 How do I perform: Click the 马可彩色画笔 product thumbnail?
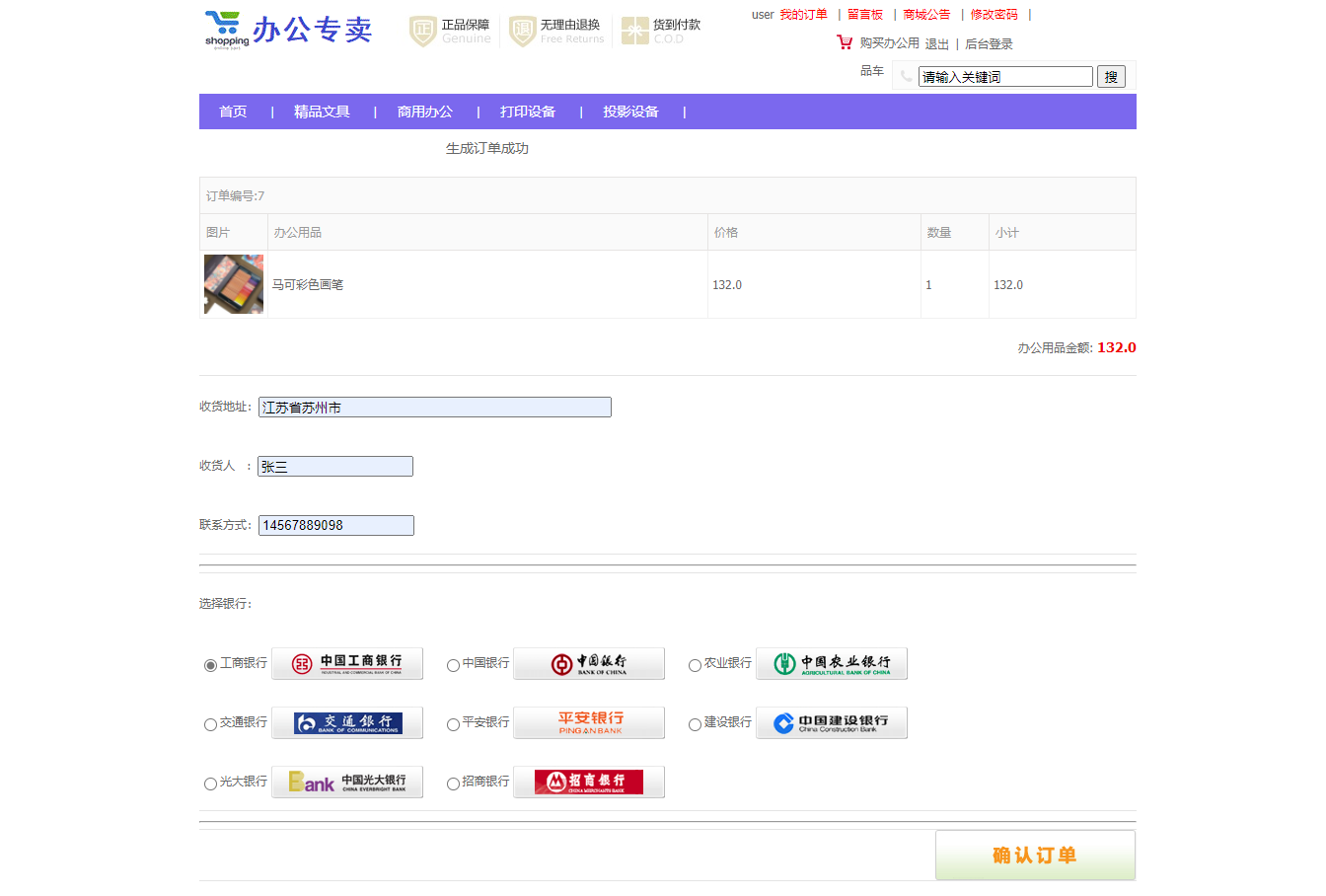click(233, 284)
